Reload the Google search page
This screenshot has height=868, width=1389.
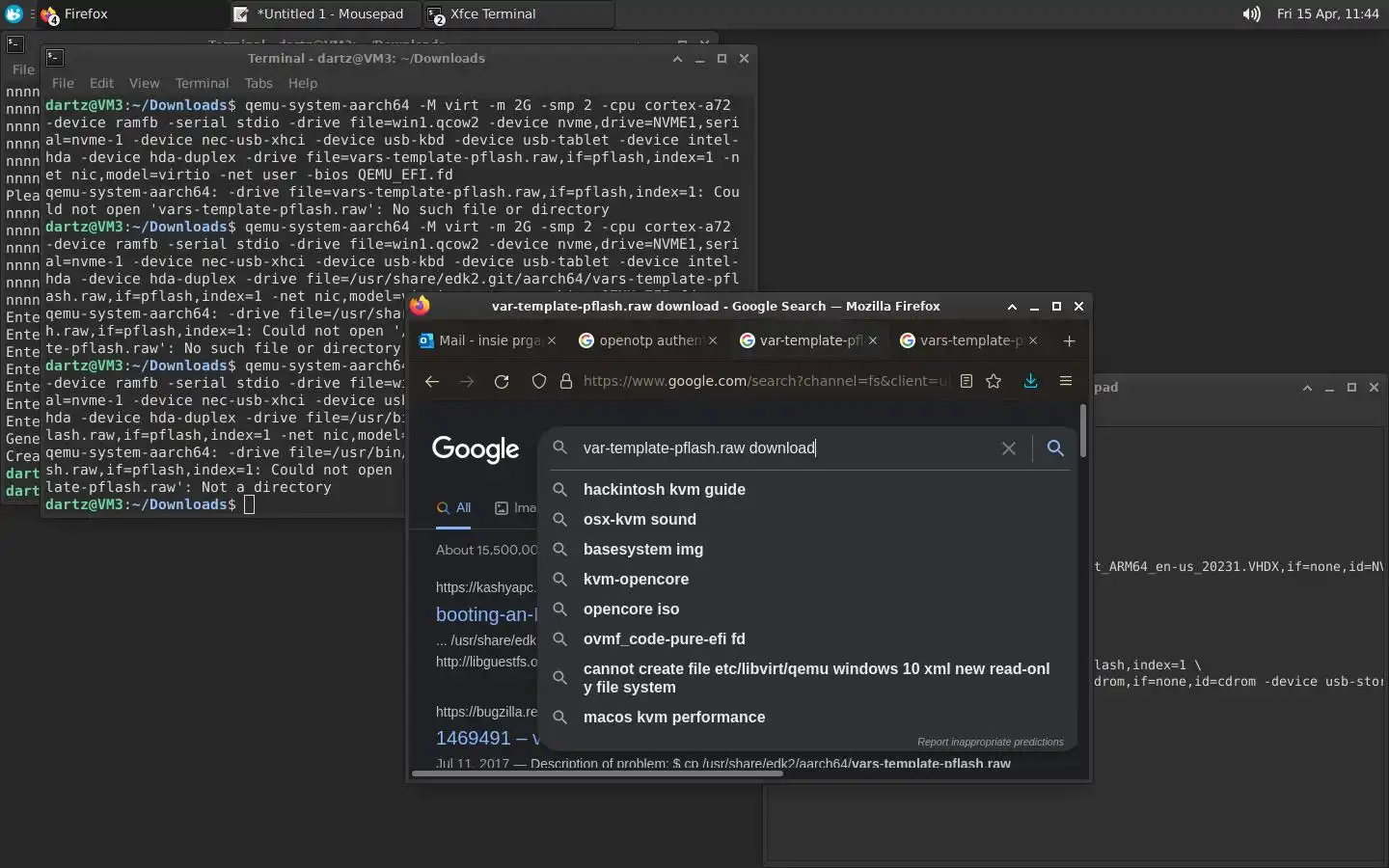(x=502, y=381)
